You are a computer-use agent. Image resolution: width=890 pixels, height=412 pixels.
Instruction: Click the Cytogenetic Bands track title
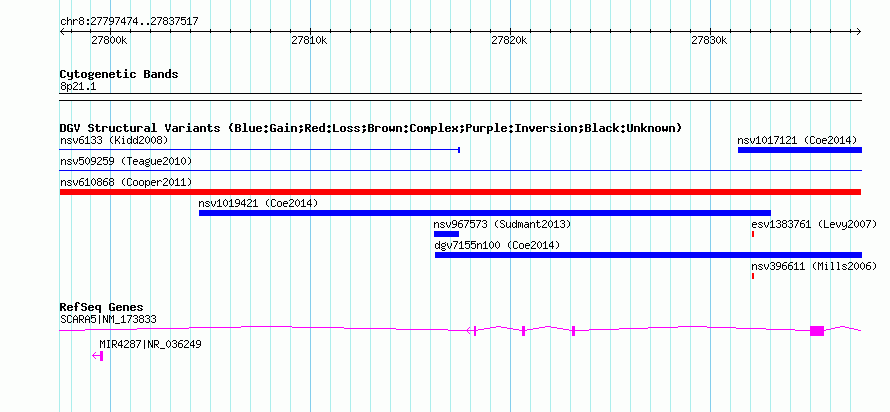click(x=119, y=74)
